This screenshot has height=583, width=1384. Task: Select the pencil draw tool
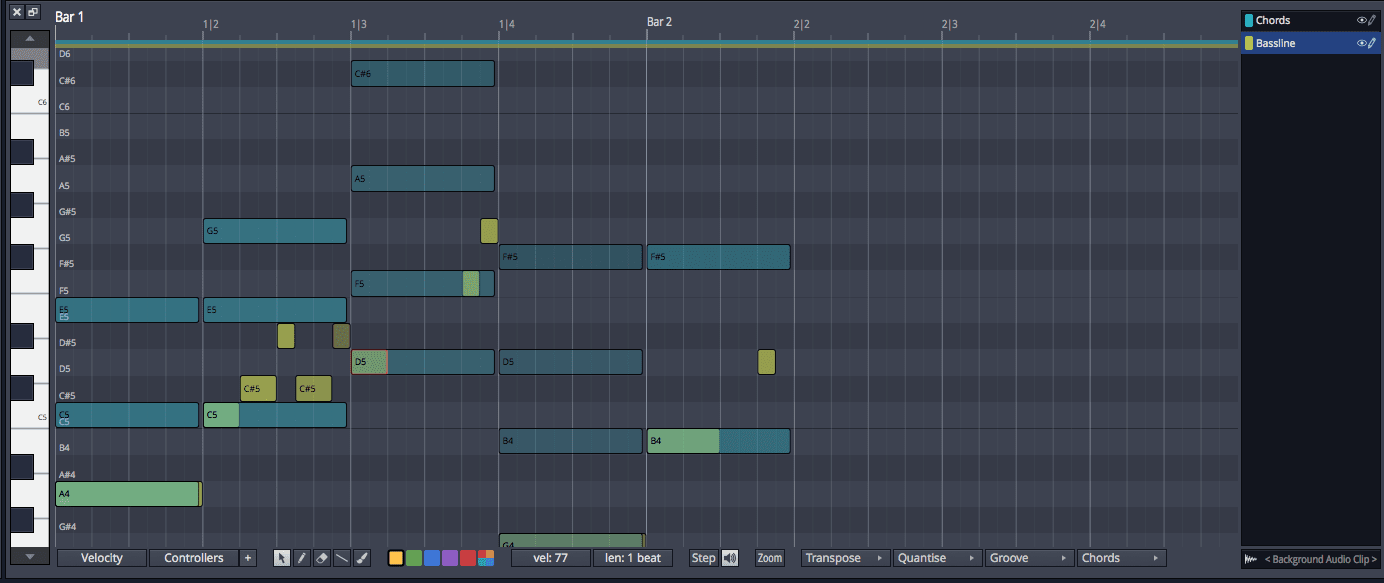pos(301,558)
